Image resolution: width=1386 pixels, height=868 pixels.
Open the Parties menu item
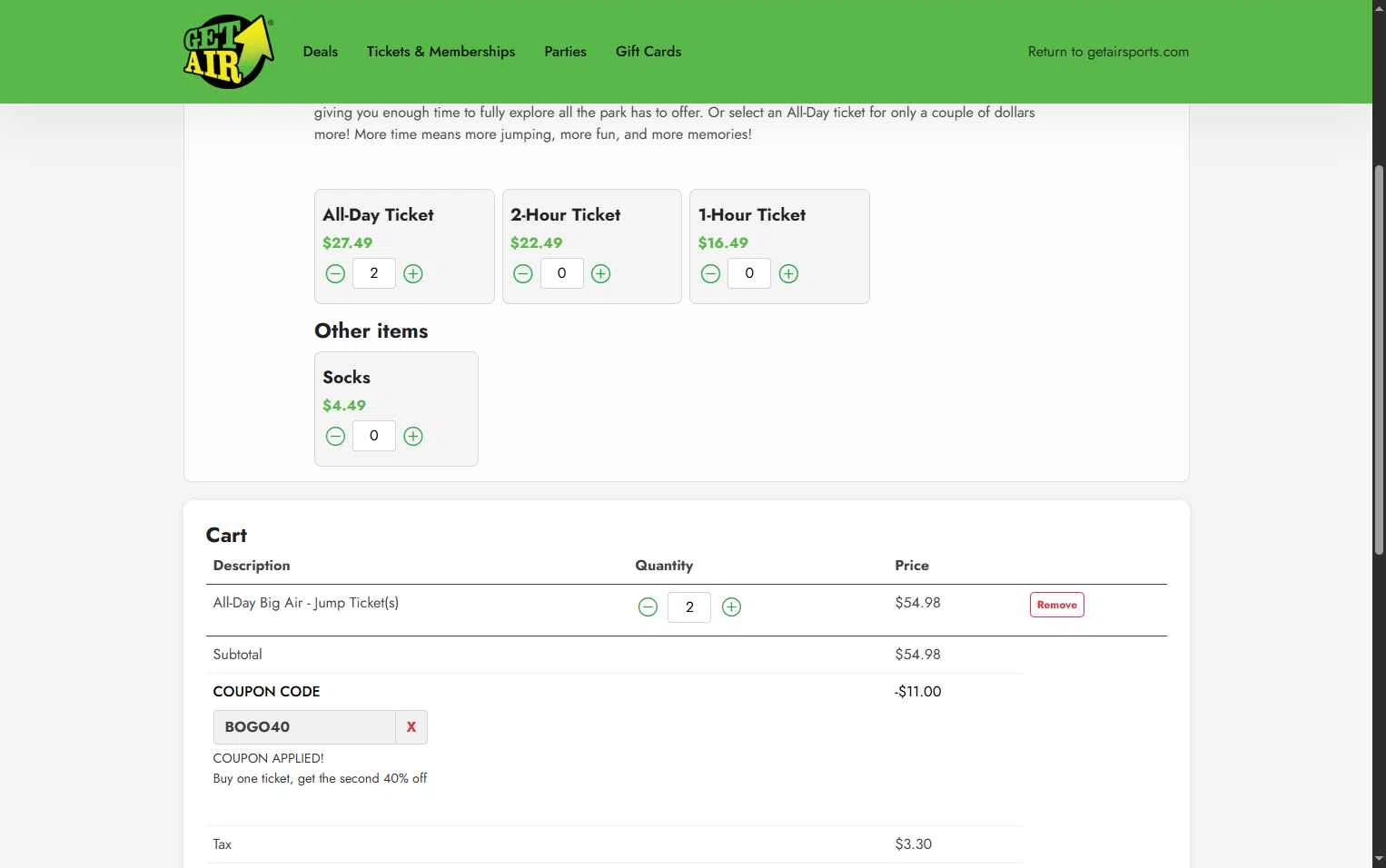565,52
